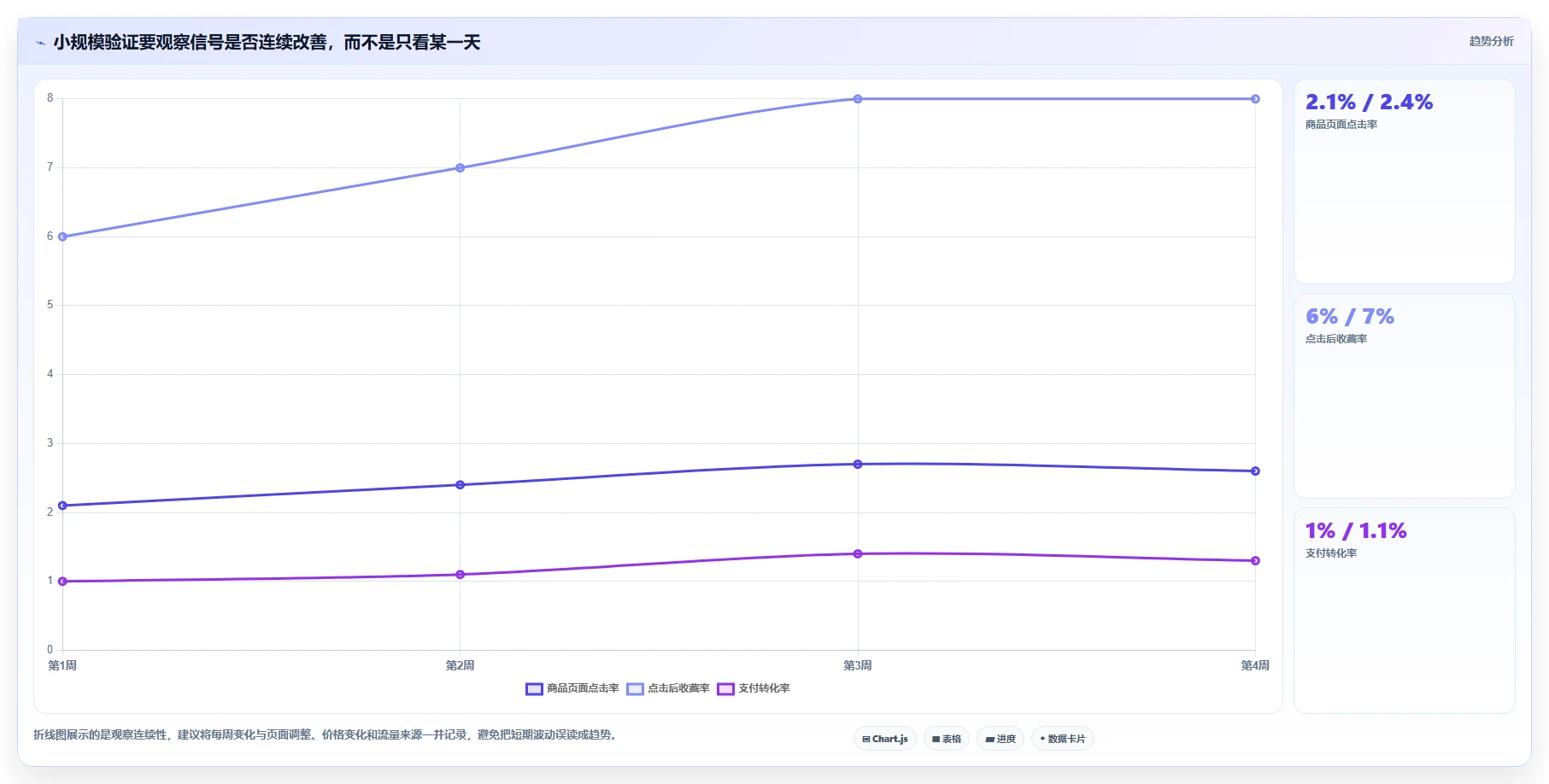The height and width of the screenshot is (784, 1549).
Task: Select 点击后收藏率 data point at 第3周
Action: [x=858, y=99]
